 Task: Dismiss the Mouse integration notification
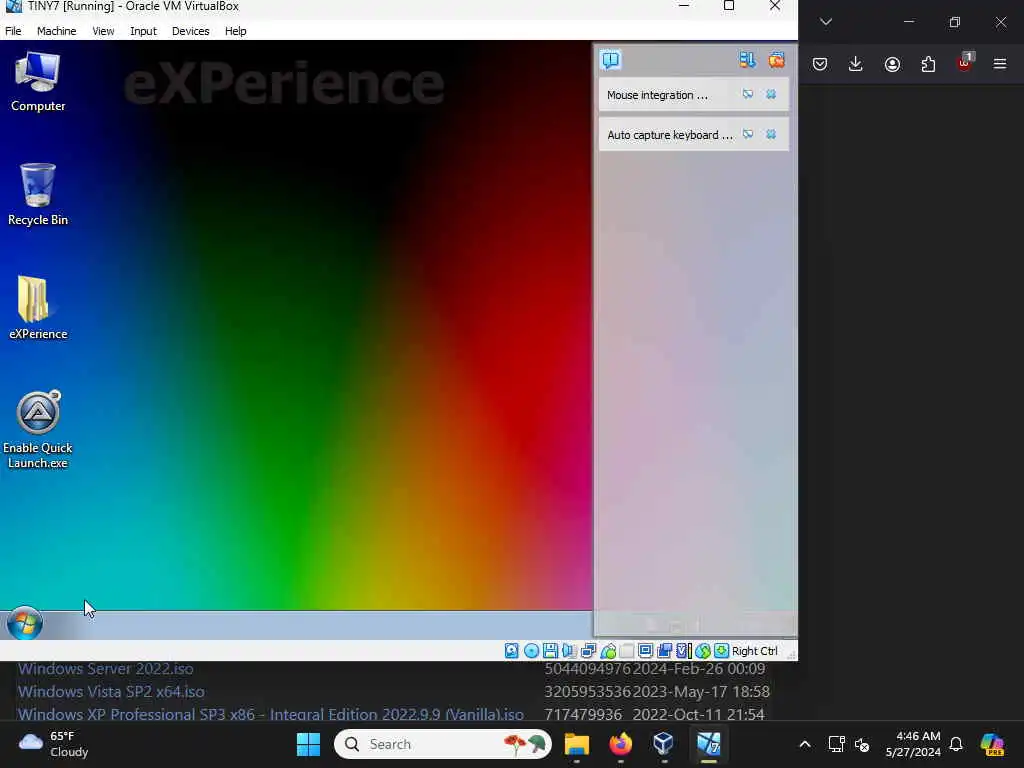pos(771,95)
